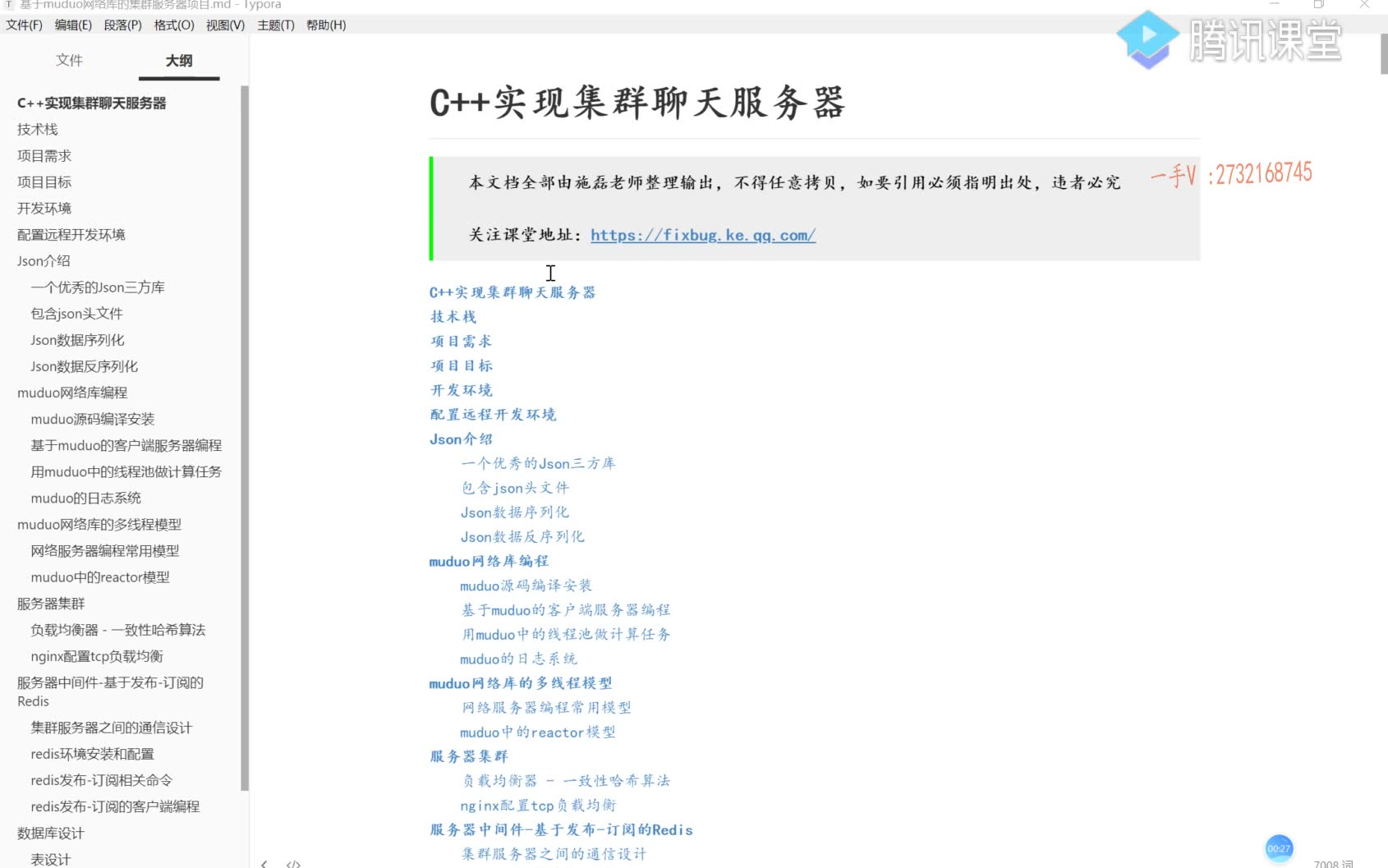Screen dimensions: 1388x868
Task: Click TOC link 项目目标 in document
Action: (x=461, y=366)
